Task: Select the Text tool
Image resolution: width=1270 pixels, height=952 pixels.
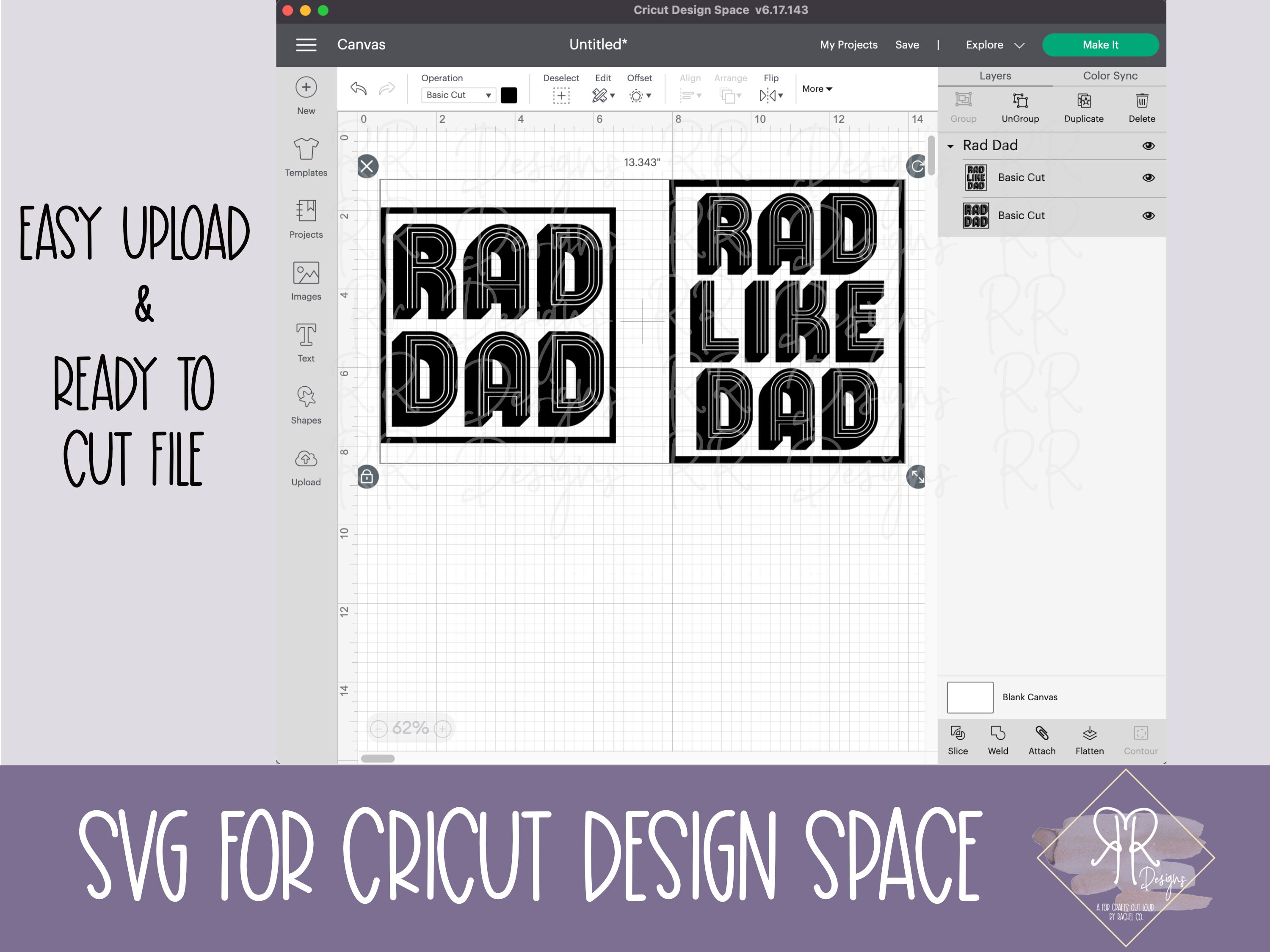Action: [306, 341]
